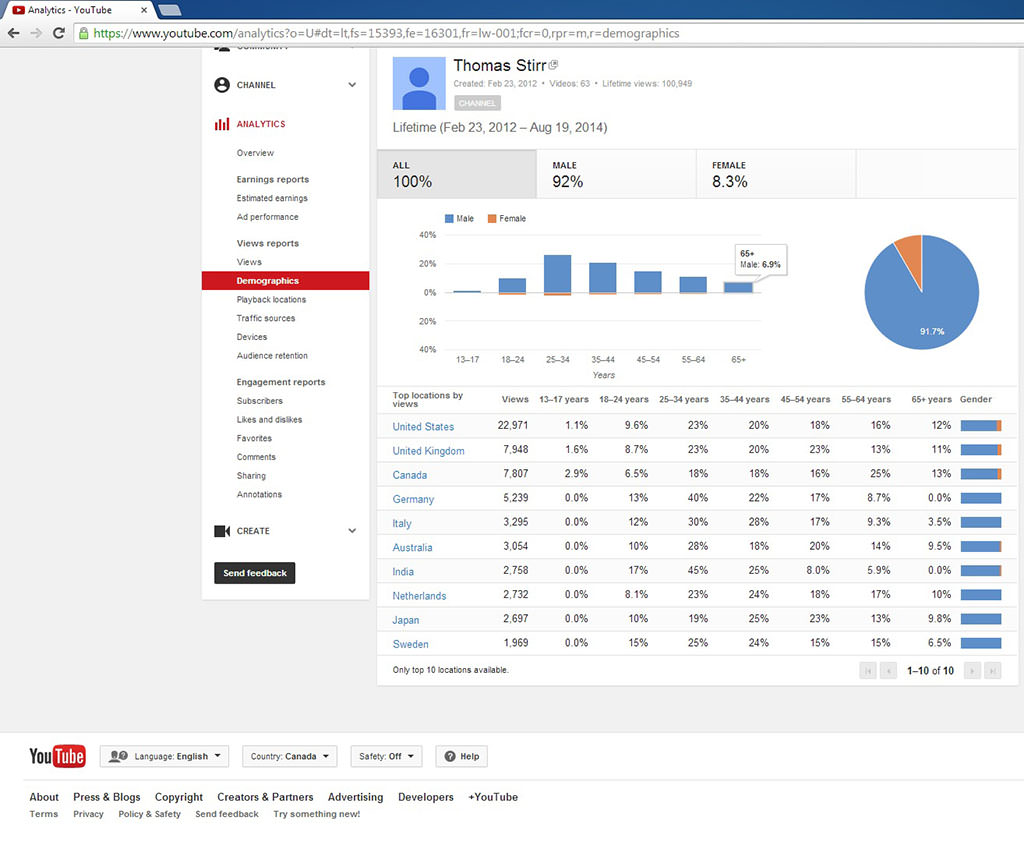Jump to the last page of locations
1024x842 pixels.
992,671
